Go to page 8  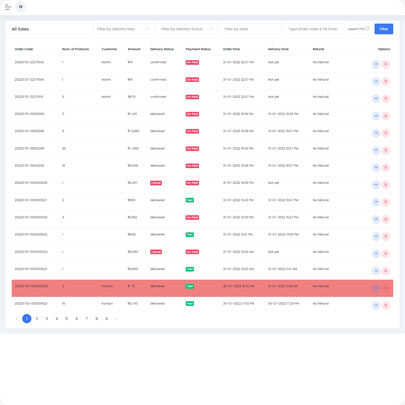97,319
